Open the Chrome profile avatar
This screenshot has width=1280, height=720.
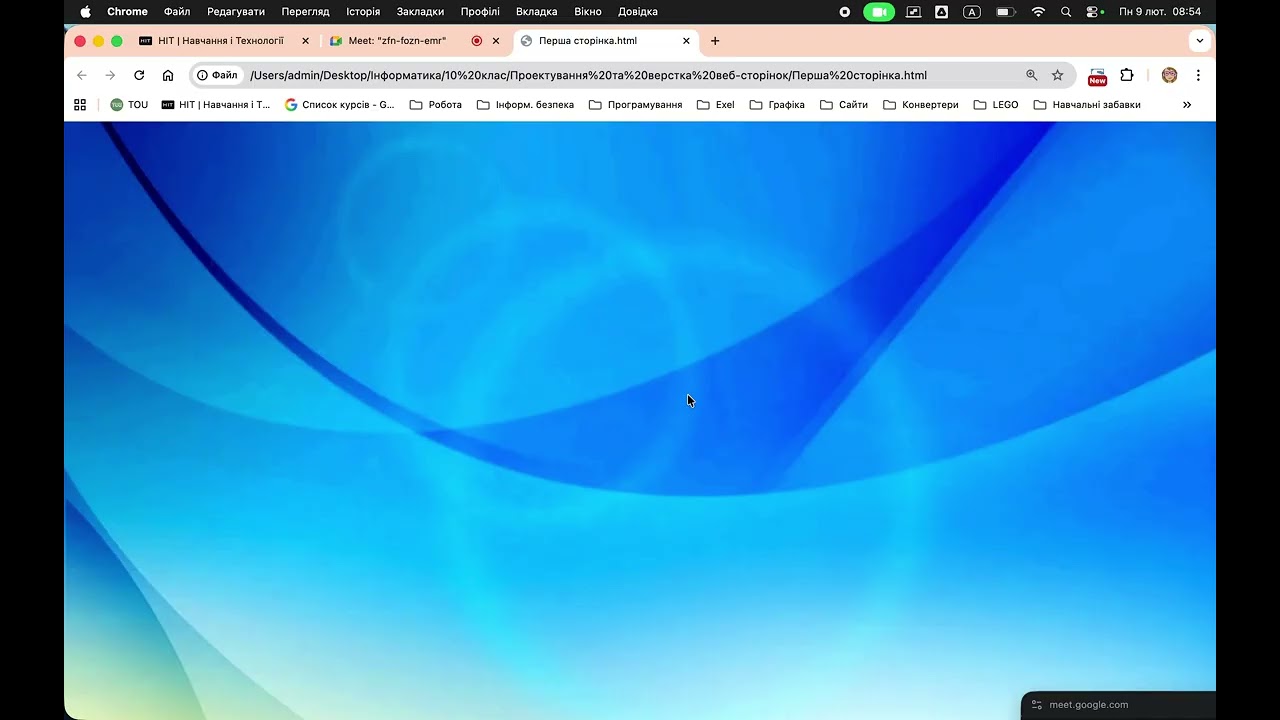pyautogui.click(x=1169, y=75)
